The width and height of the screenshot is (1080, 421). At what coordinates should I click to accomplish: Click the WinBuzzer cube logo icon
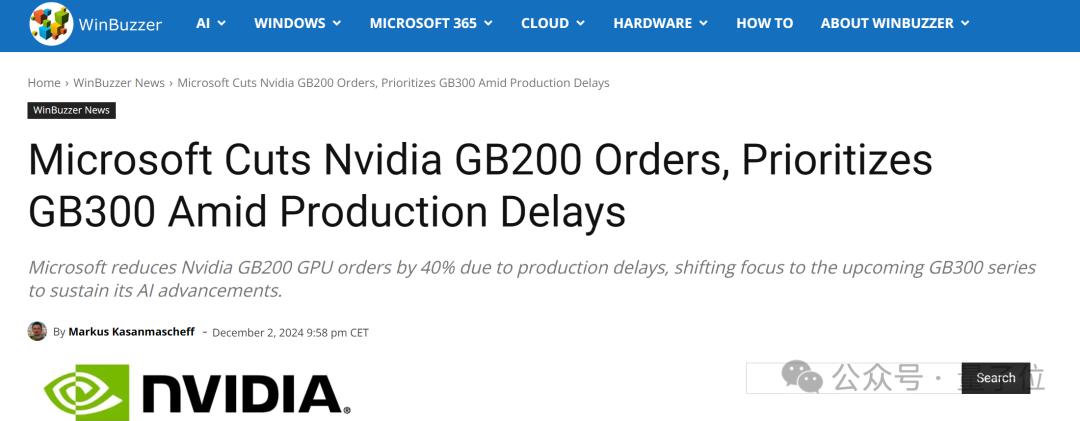[51, 24]
